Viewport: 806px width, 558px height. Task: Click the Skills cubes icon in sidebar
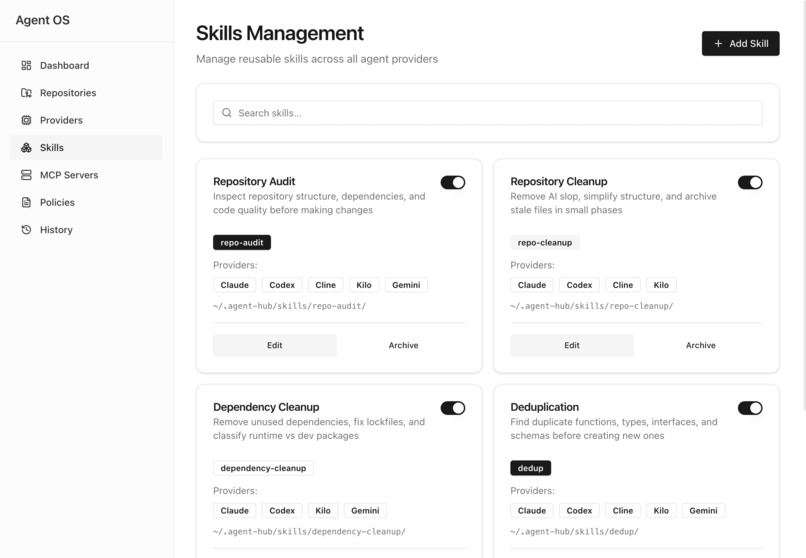click(26, 147)
